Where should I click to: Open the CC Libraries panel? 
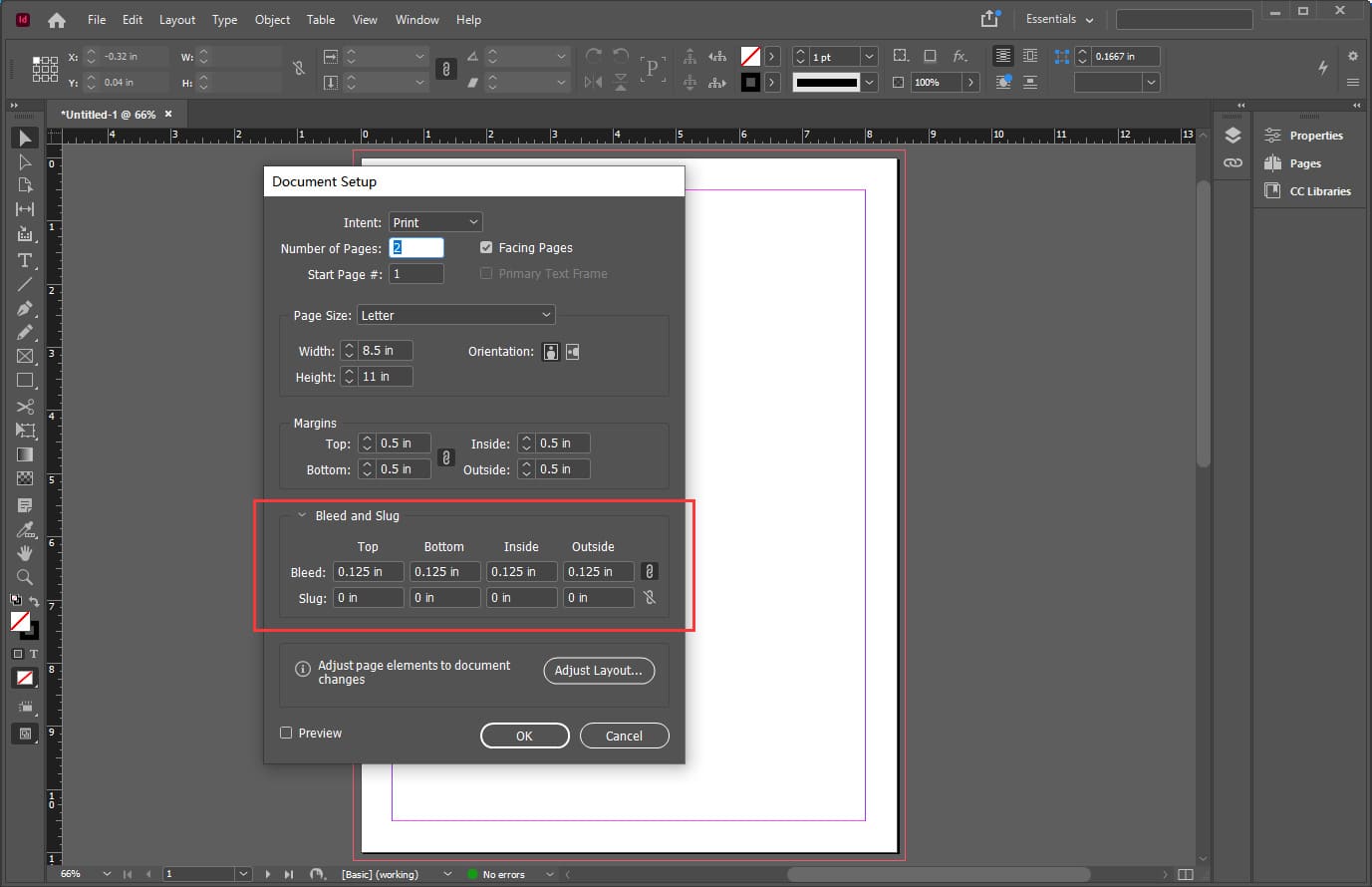point(1308,191)
